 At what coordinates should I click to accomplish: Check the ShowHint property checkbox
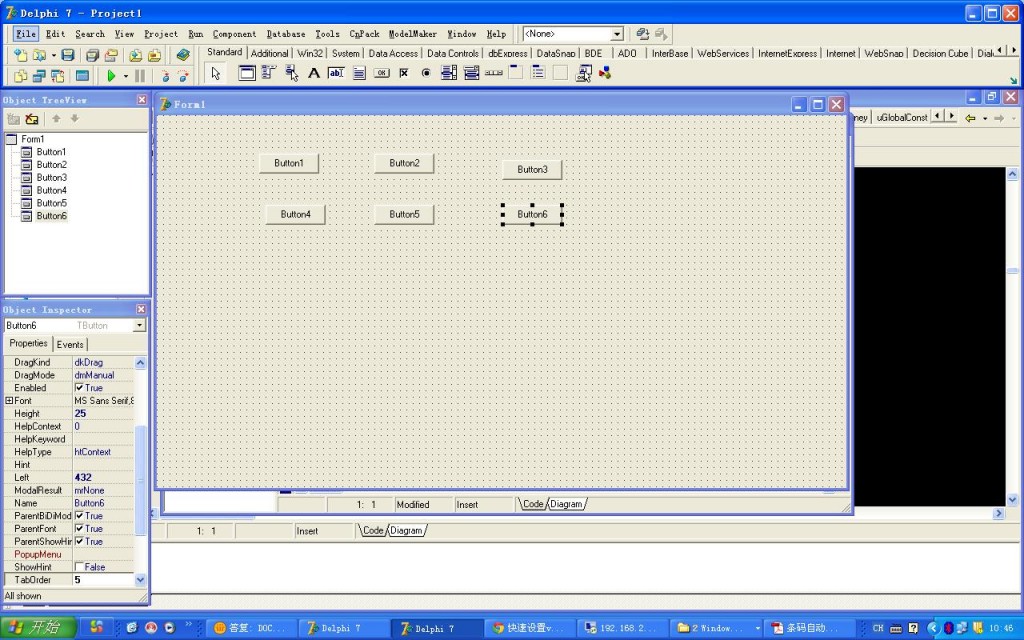point(80,567)
